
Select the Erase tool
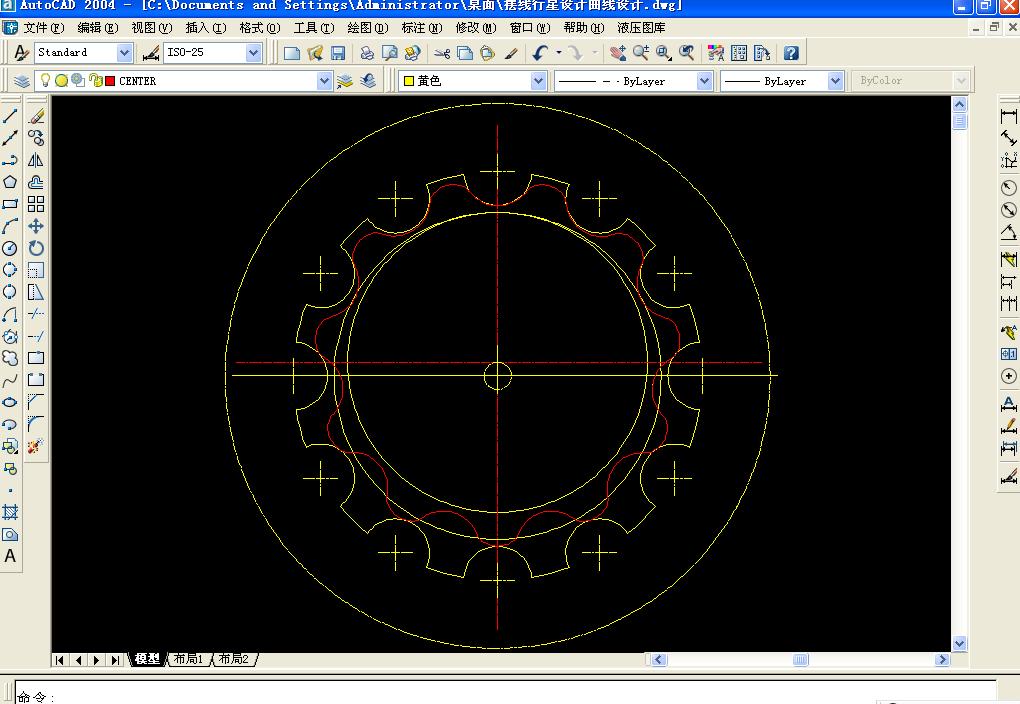click(x=36, y=116)
